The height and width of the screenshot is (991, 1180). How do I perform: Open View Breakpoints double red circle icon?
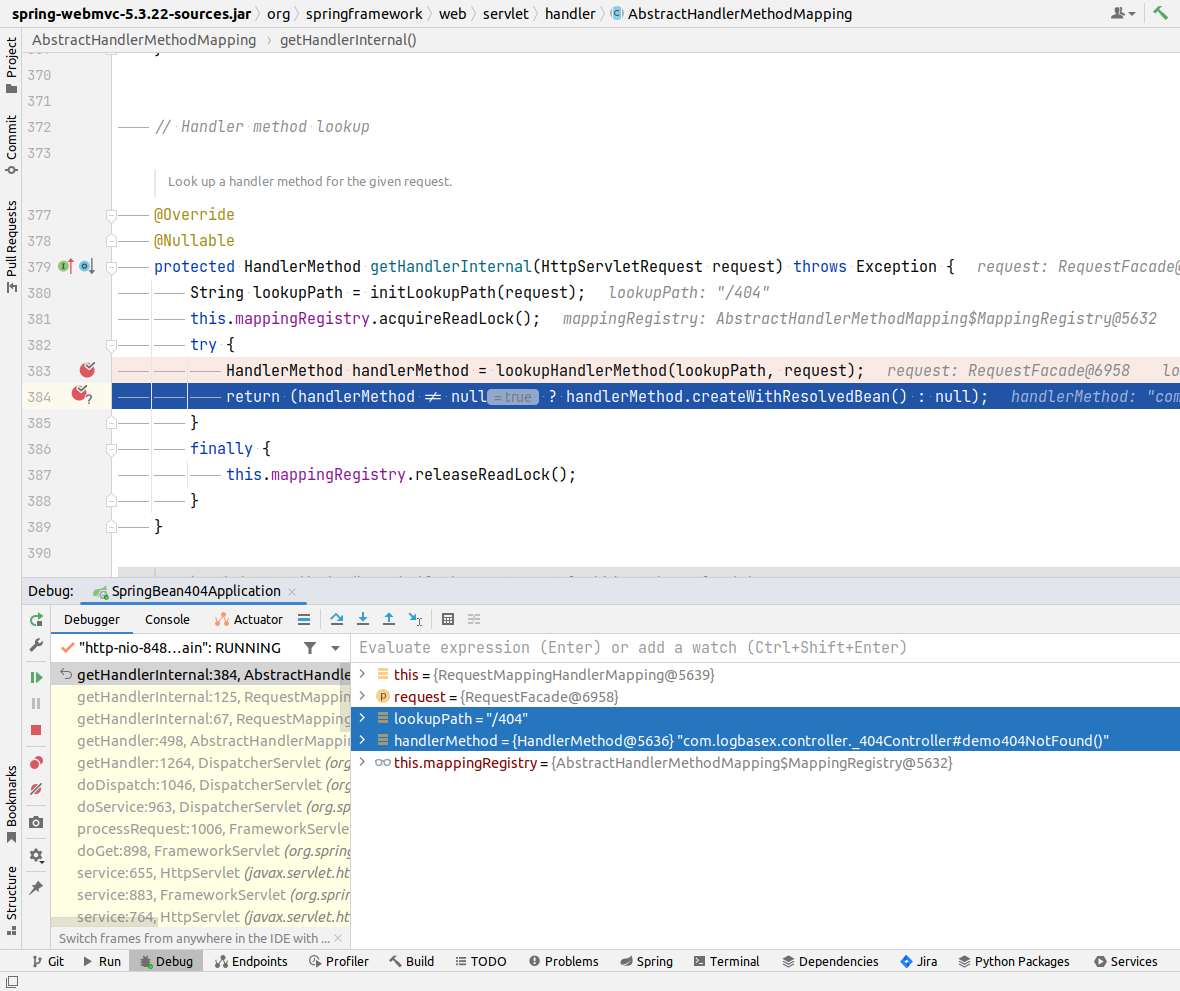point(36,763)
